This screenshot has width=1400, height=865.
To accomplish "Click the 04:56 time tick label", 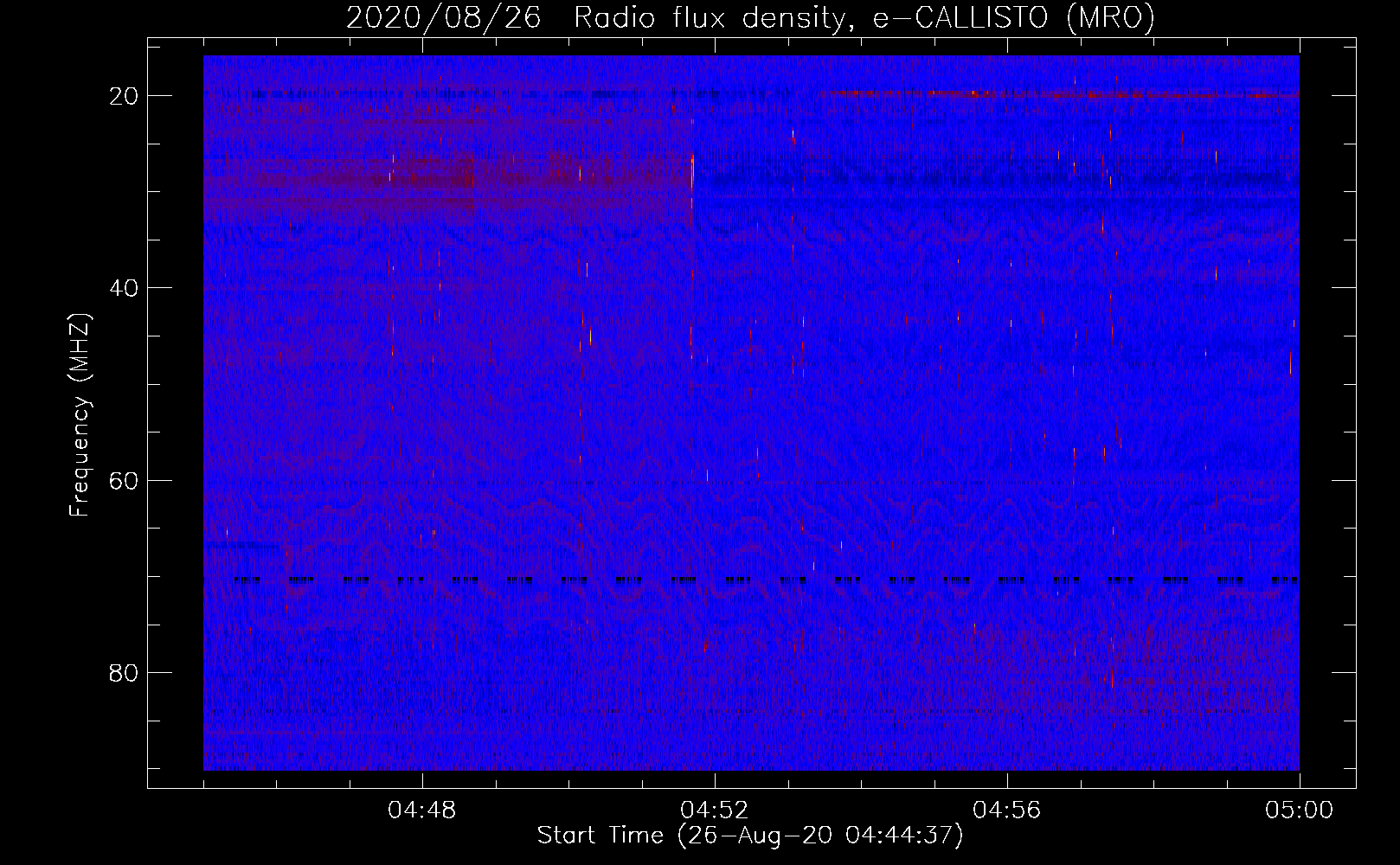I will click(x=1007, y=811).
